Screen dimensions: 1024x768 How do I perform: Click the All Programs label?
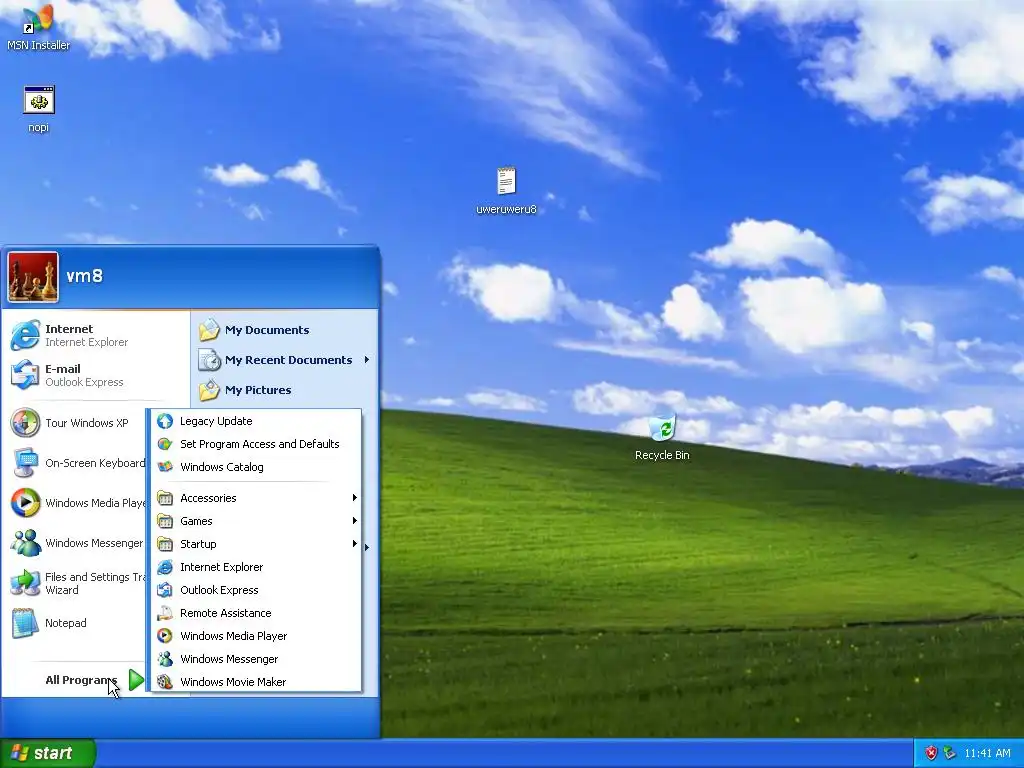pyautogui.click(x=81, y=680)
